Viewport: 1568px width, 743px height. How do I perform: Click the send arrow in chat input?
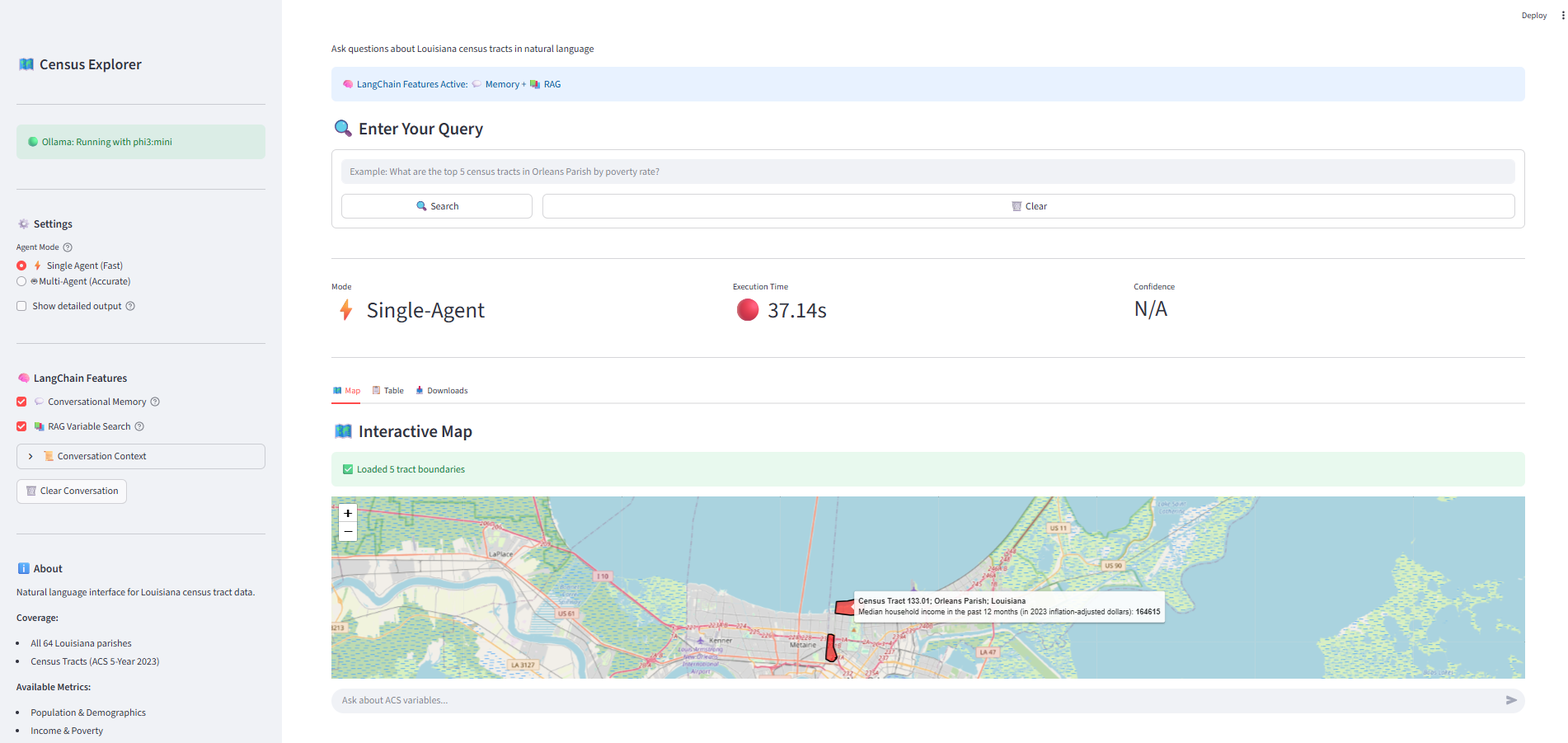pyautogui.click(x=1510, y=700)
